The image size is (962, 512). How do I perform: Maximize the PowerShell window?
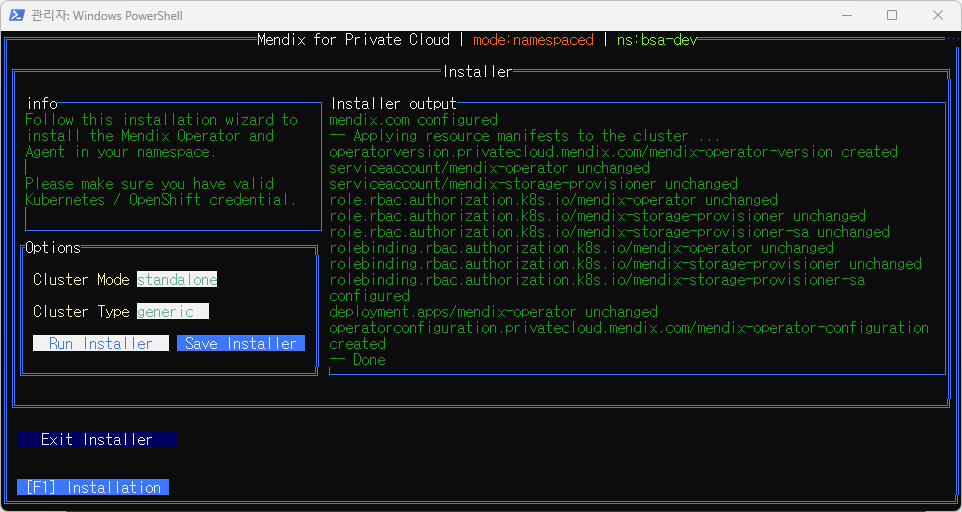892,15
